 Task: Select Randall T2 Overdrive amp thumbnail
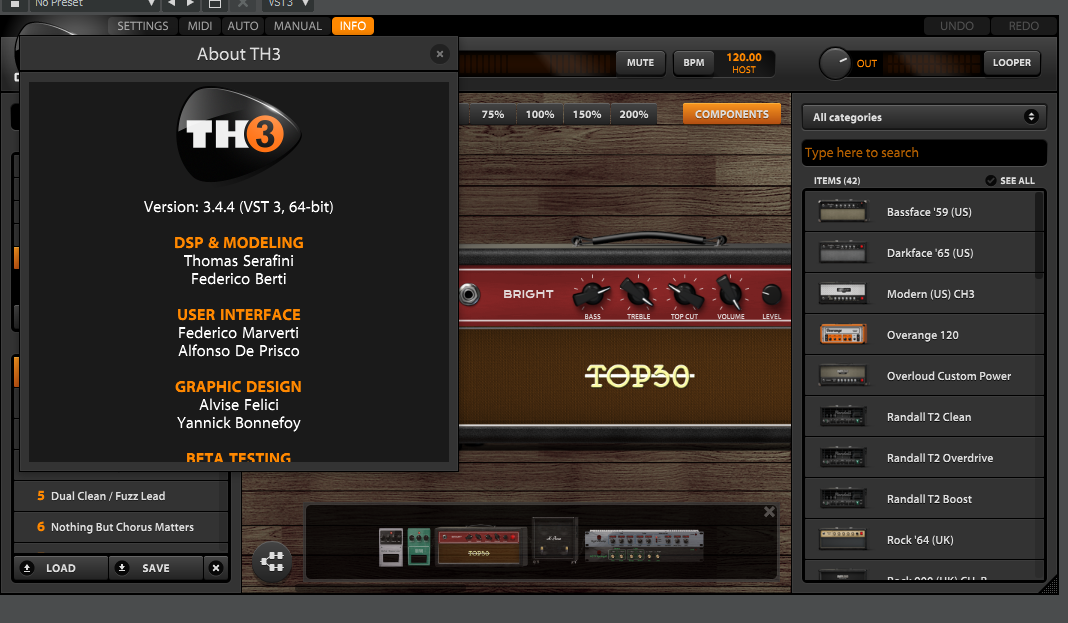coord(843,458)
